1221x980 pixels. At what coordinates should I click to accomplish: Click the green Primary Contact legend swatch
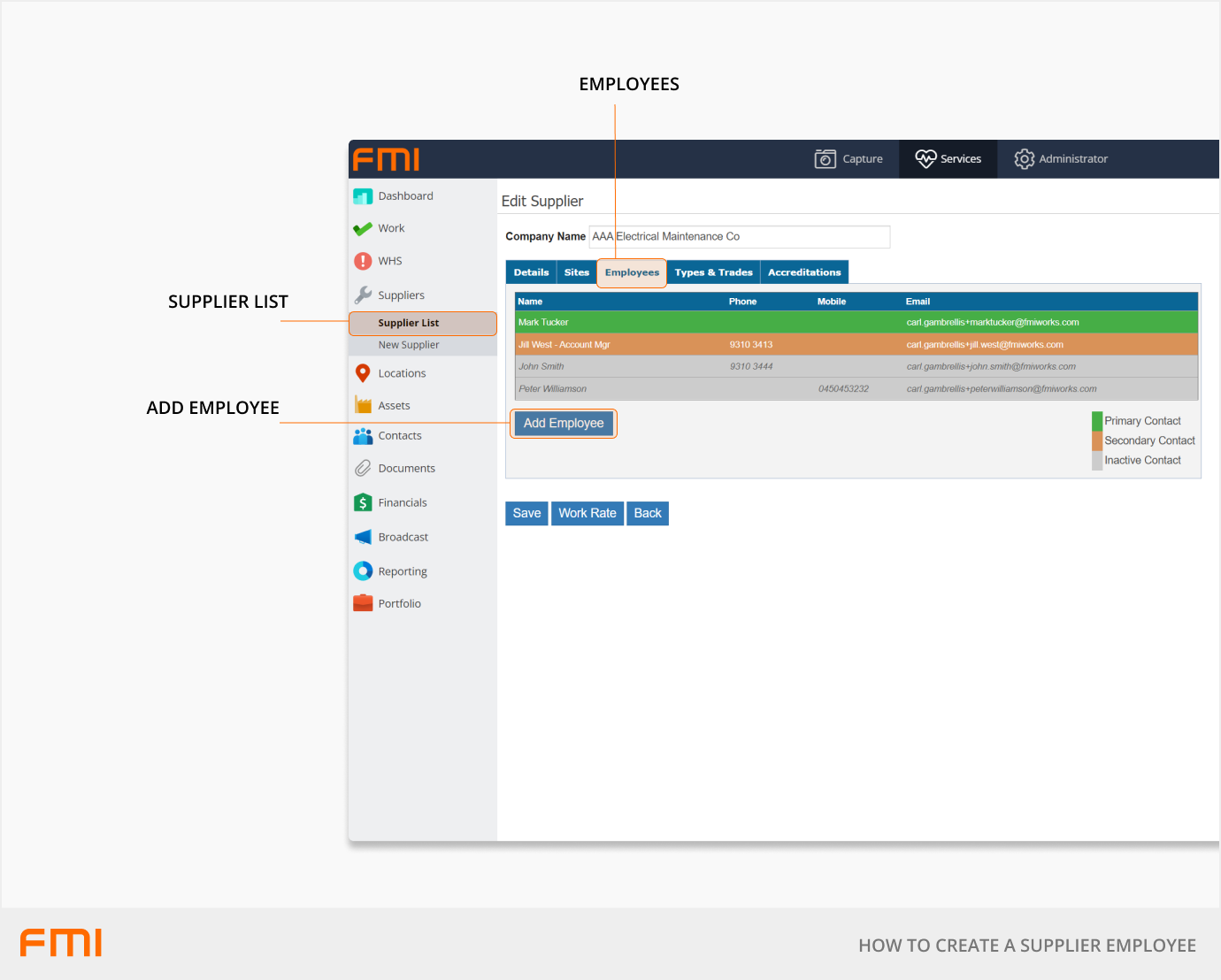tap(1097, 421)
